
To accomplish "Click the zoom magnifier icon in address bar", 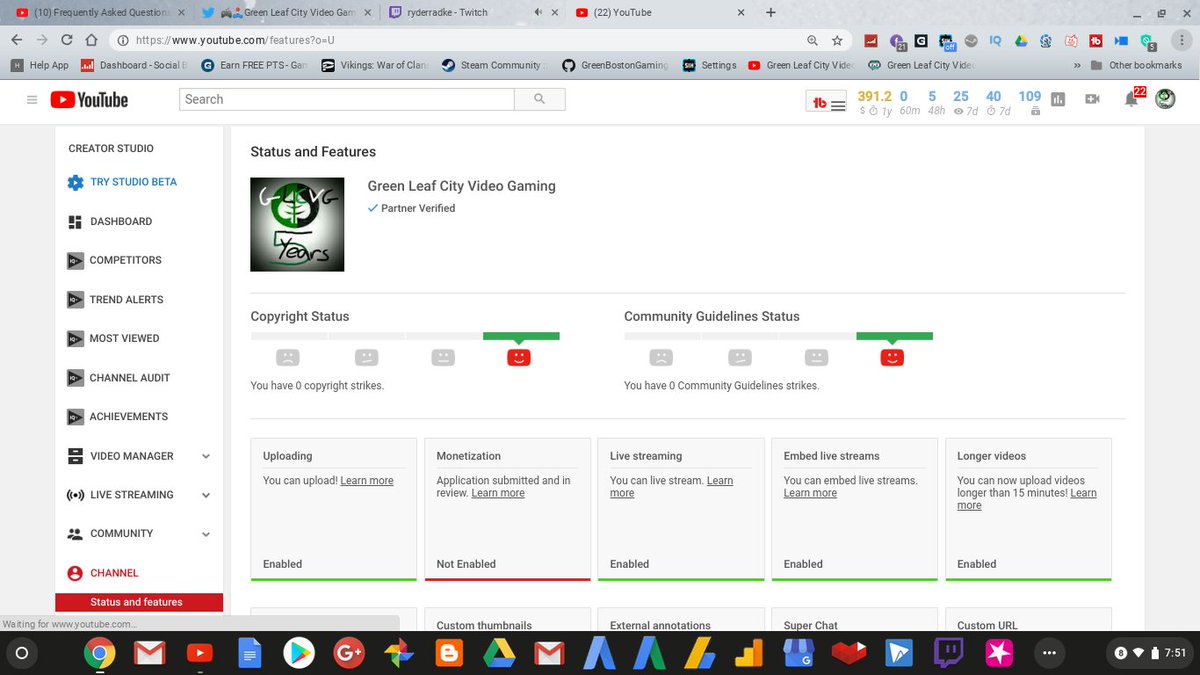I will click(813, 40).
